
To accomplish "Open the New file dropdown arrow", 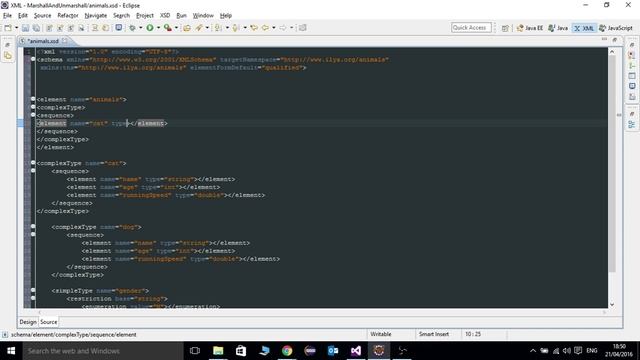I will tap(16, 28).
